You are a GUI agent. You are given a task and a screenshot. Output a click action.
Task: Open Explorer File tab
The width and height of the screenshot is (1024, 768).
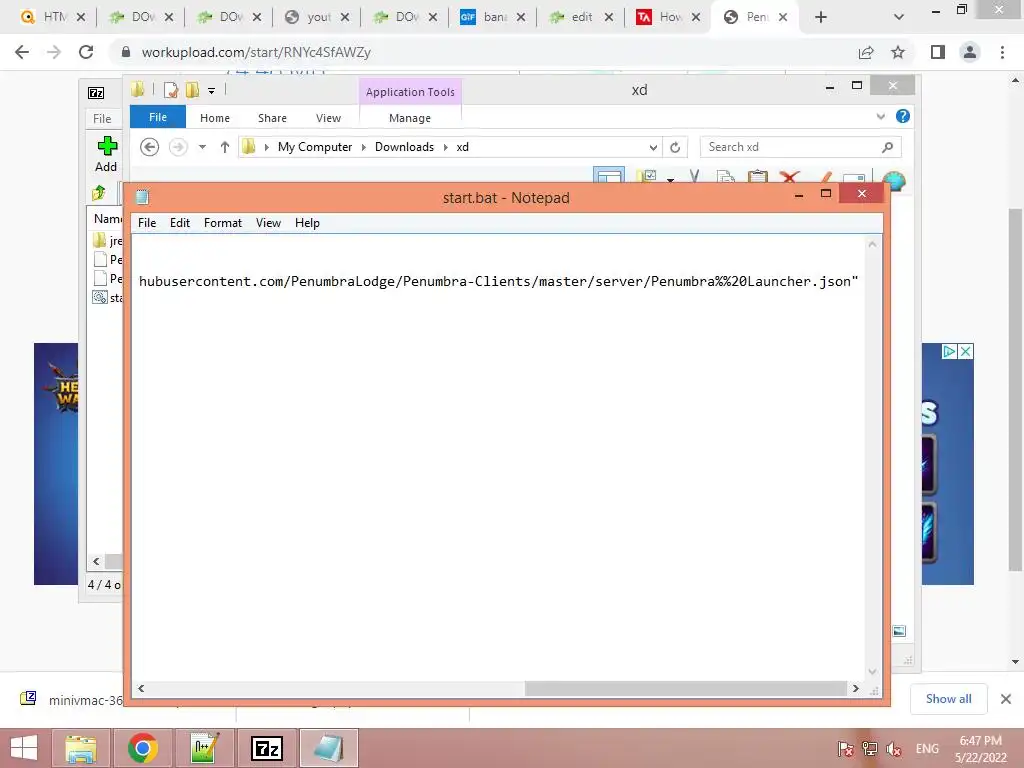point(158,117)
